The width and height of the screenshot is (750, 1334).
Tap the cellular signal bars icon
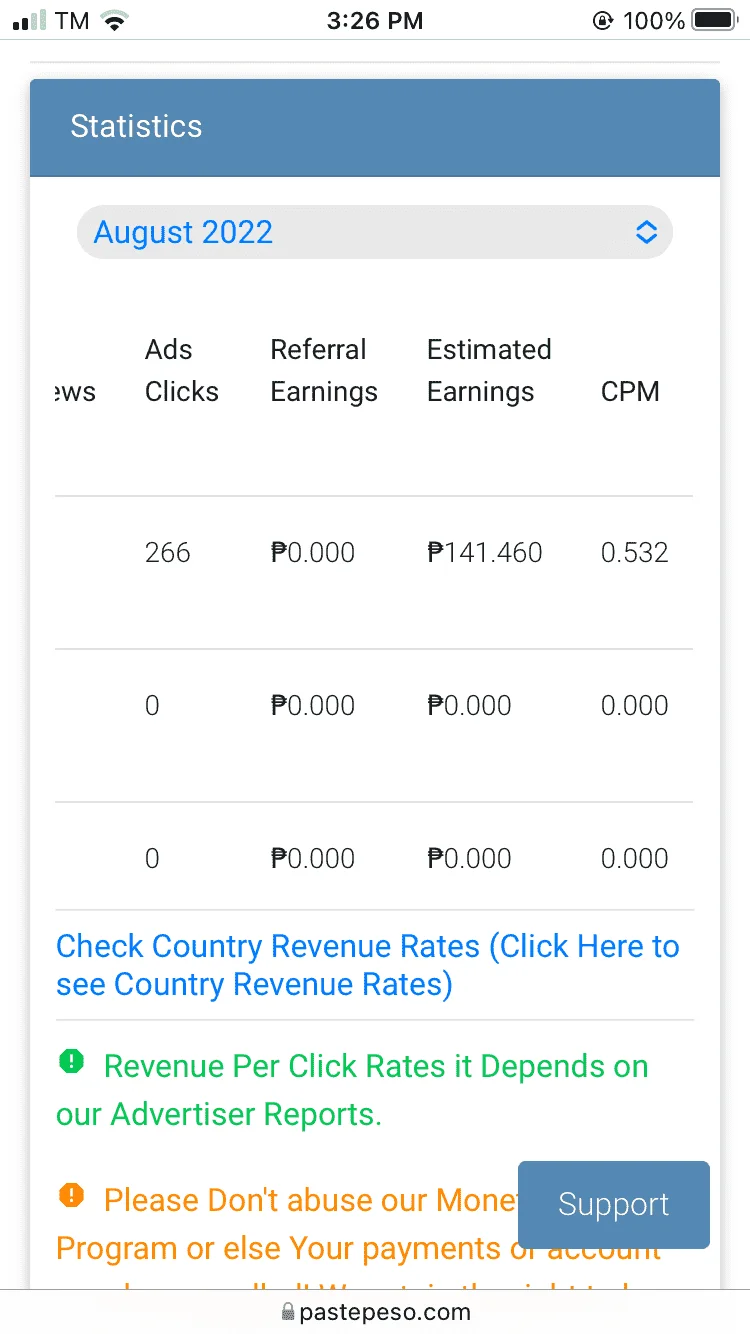30,20
